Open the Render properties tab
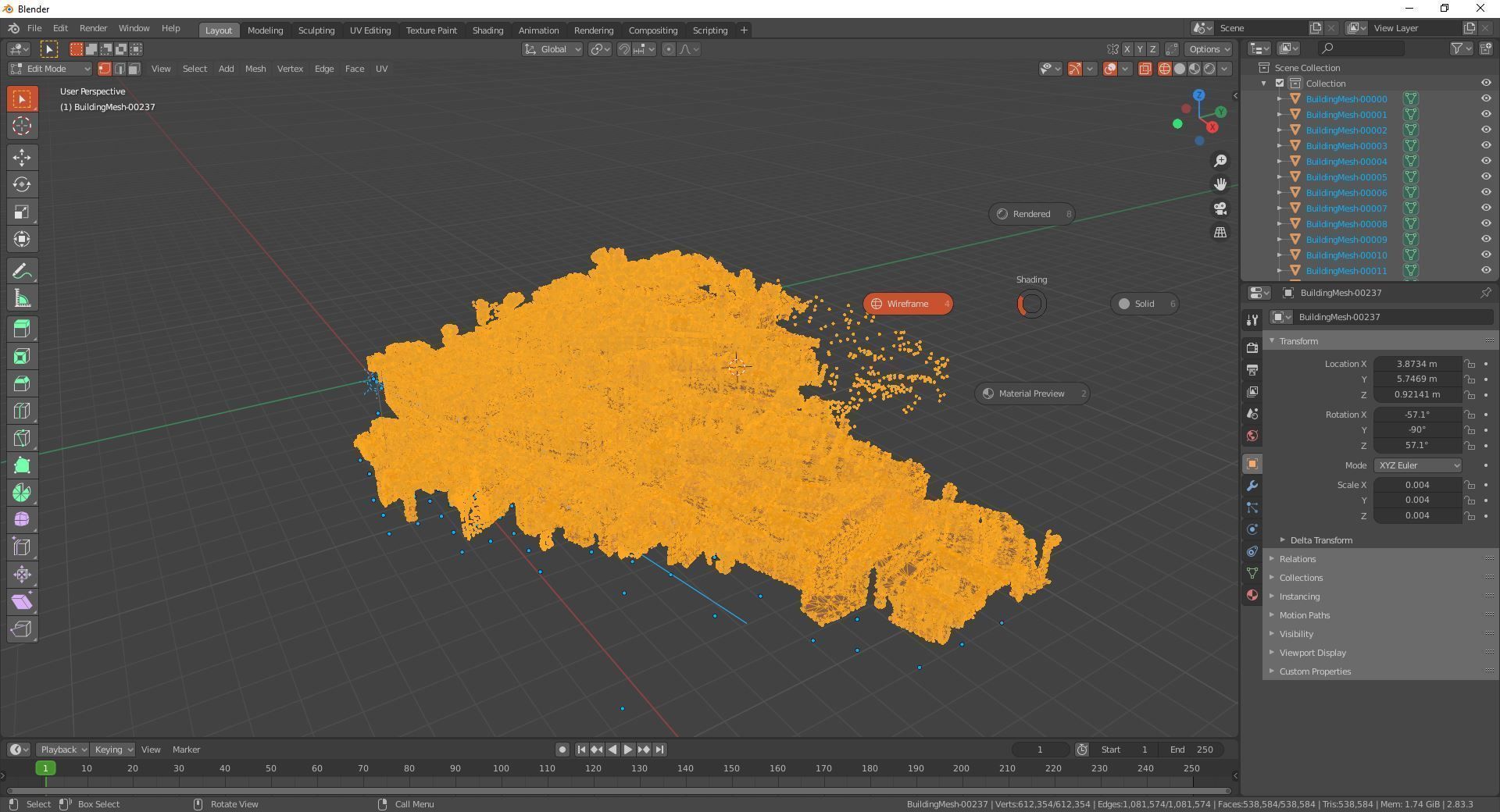 [x=1252, y=348]
